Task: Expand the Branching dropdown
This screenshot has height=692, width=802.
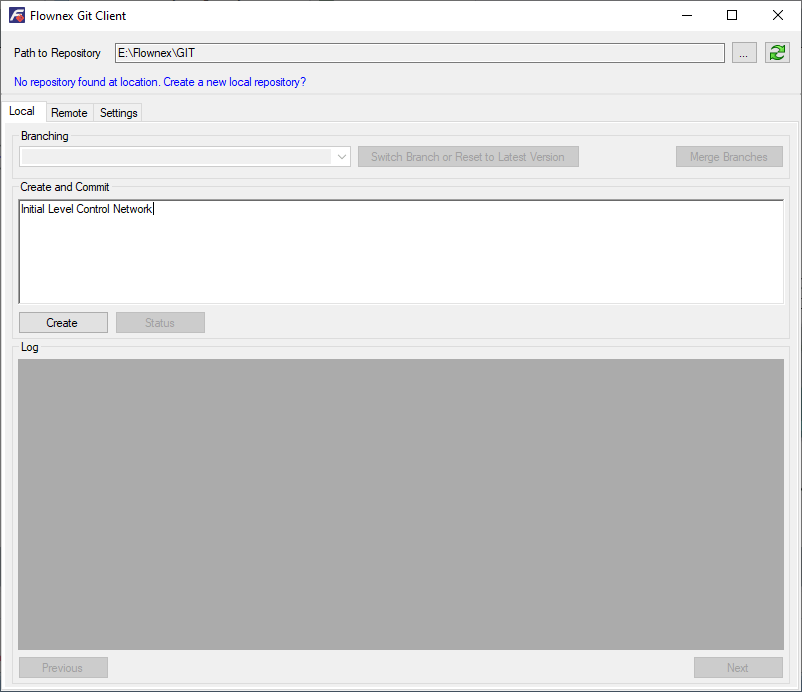Action: (x=341, y=156)
